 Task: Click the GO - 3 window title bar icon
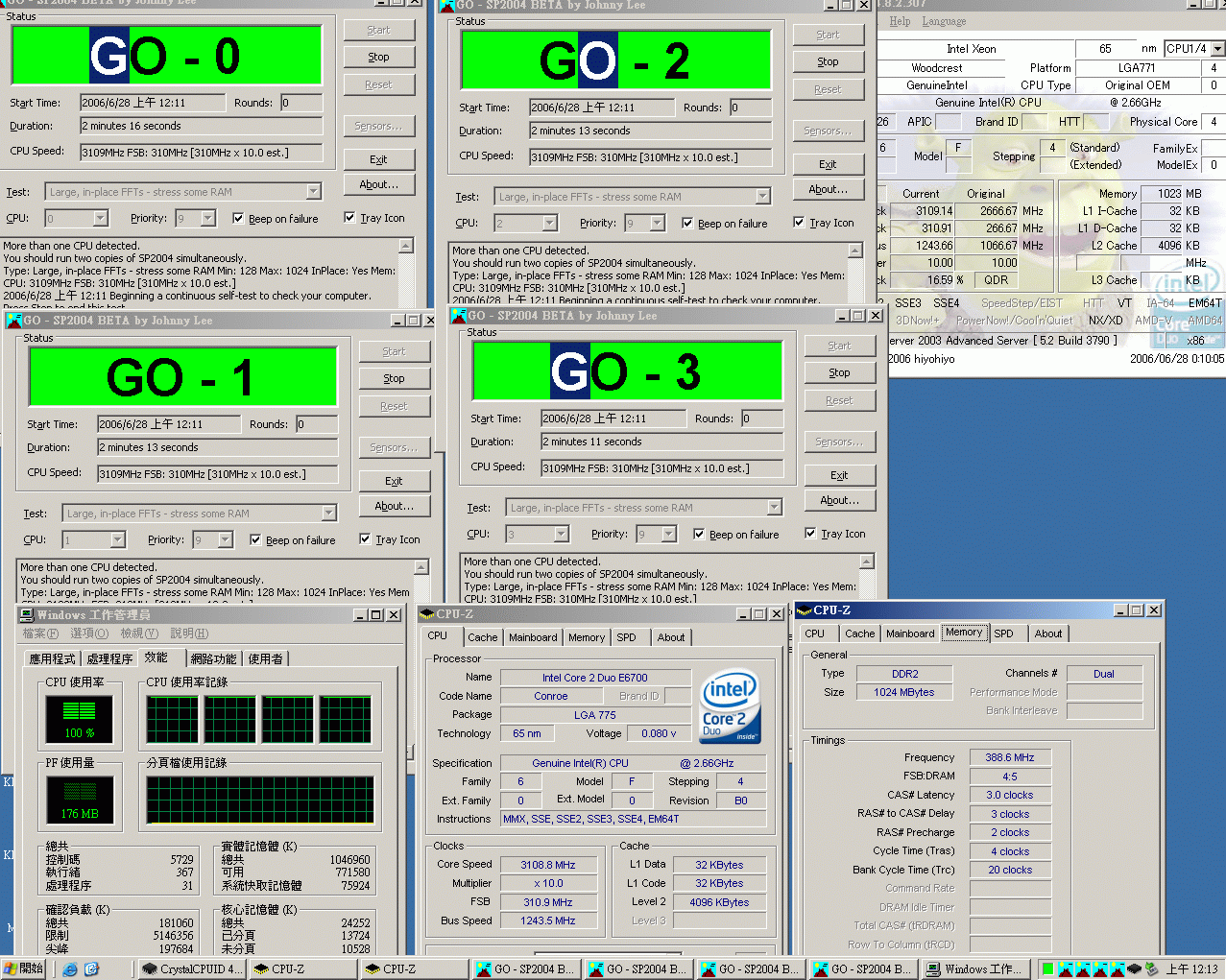pos(459,316)
